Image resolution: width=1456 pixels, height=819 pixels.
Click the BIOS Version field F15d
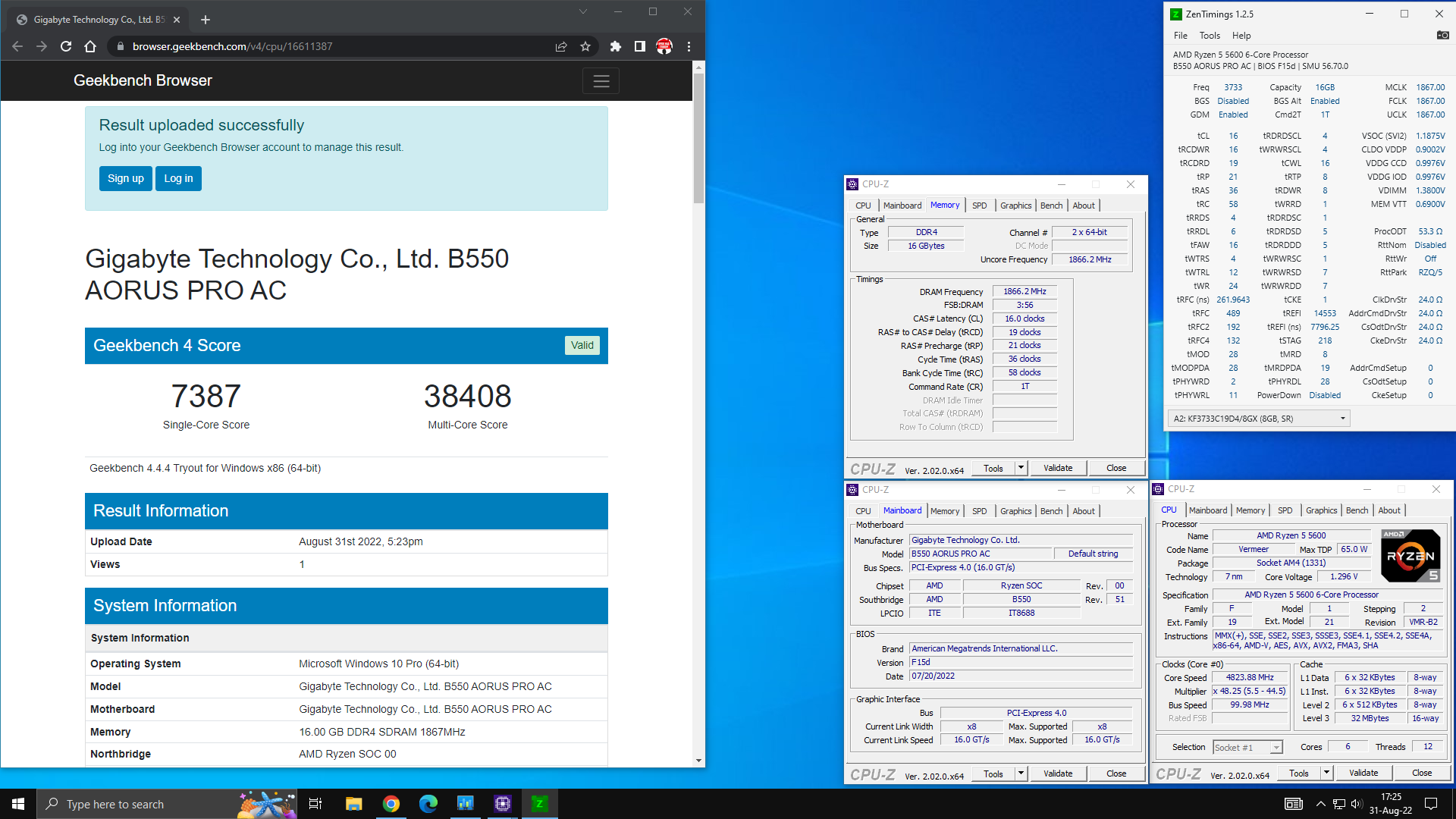point(1021,662)
